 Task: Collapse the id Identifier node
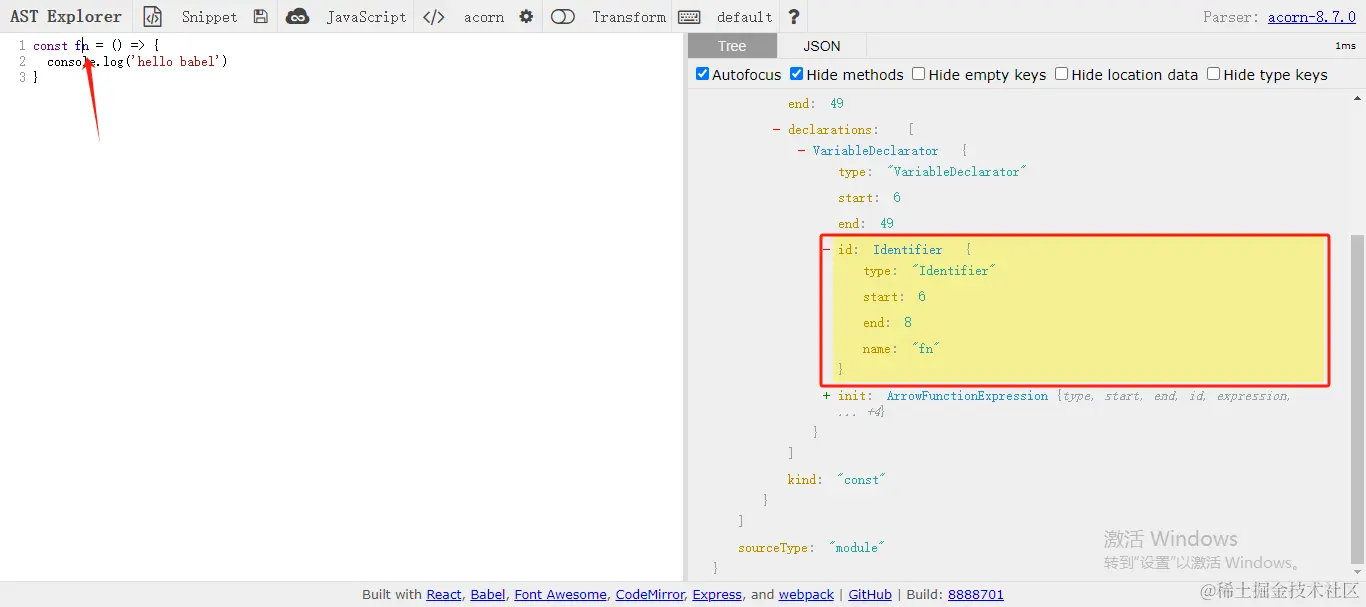pyautogui.click(x=827, y=250)
